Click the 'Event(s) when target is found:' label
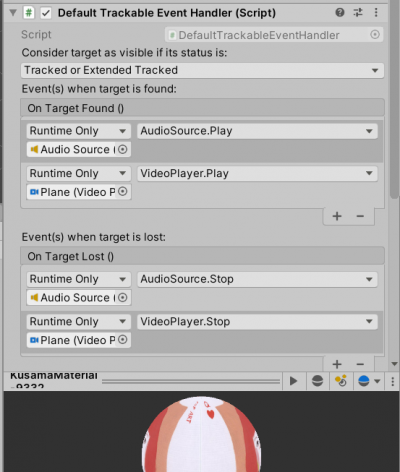 [x=99, y=89]
